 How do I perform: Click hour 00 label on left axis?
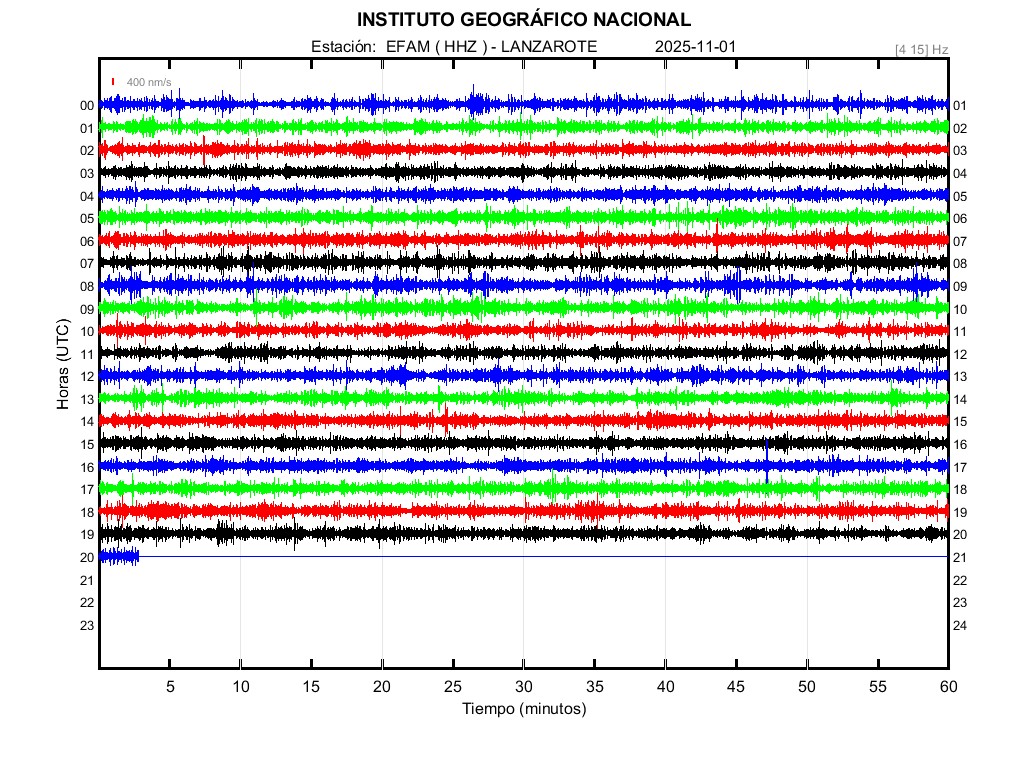[87, 105]
